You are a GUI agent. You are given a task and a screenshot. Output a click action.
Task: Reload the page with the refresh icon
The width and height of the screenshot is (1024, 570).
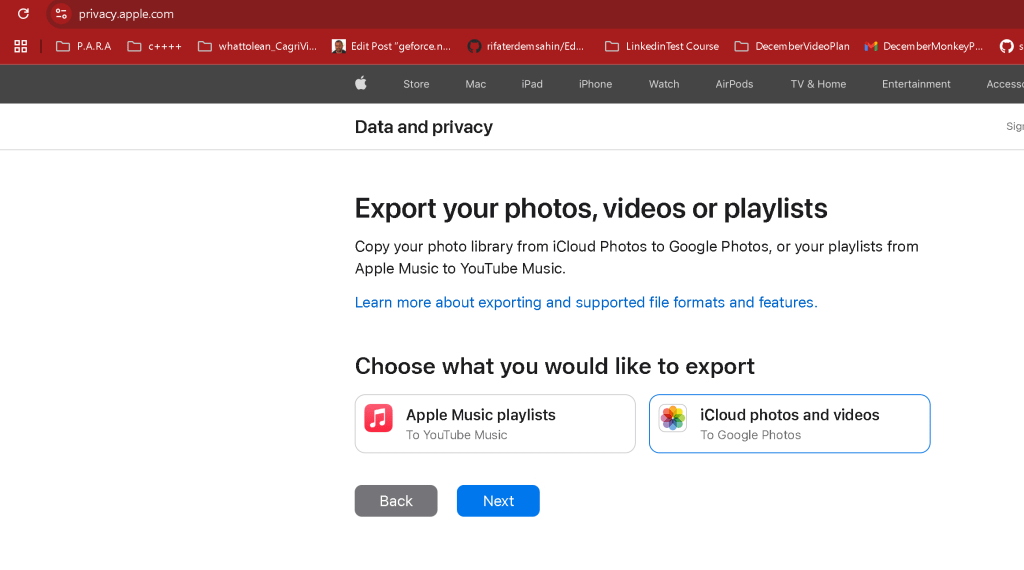coord(23,14)
